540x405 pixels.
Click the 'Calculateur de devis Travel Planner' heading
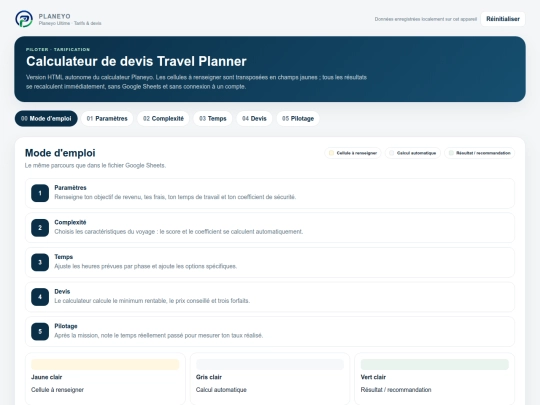tap(136, 61)
